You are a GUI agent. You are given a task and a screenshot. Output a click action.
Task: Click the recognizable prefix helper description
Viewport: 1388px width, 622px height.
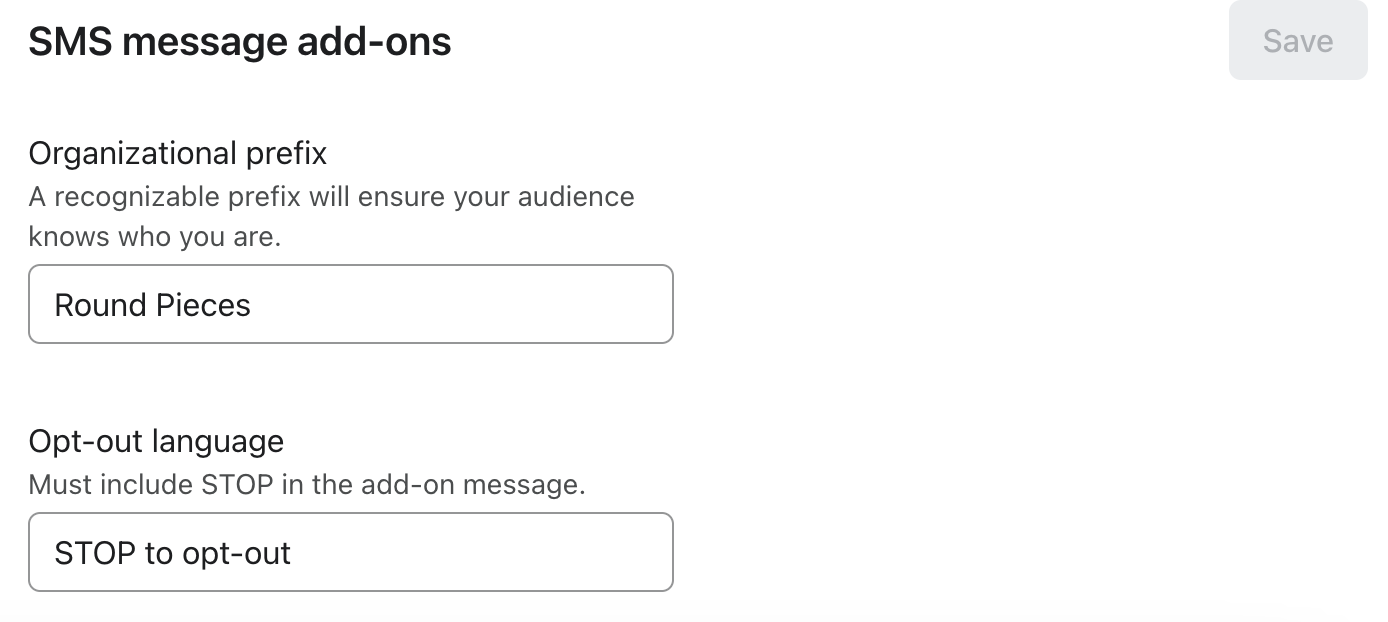point(331,197)
